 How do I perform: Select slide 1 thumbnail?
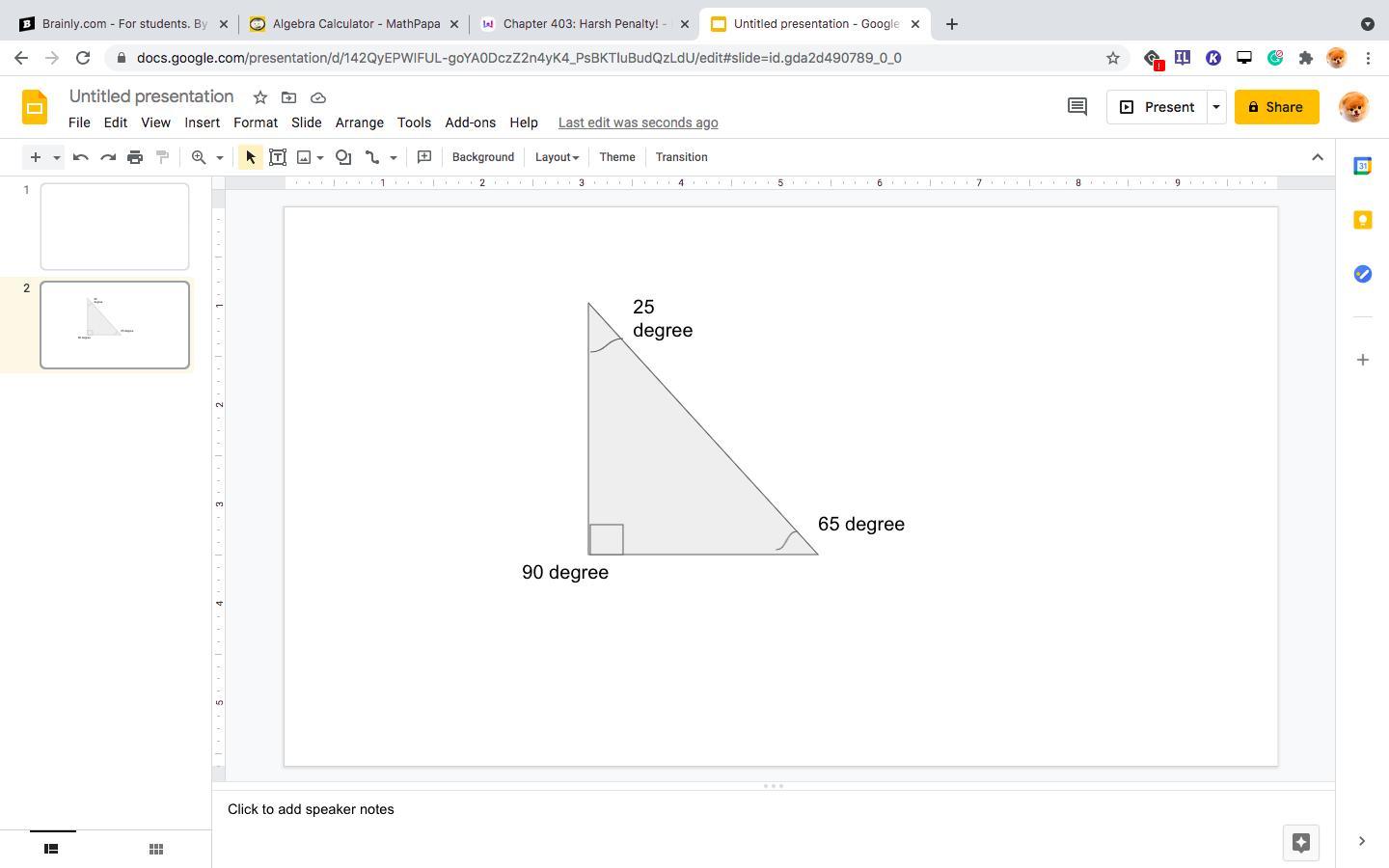(115, 227)
